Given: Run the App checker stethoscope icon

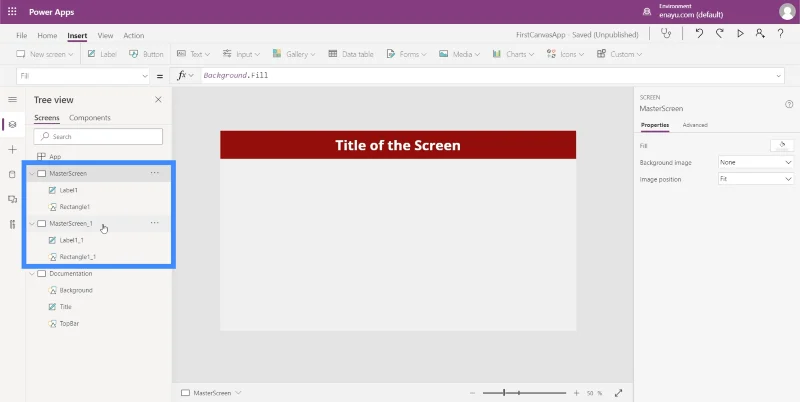Looking at the screenshot, I should (x=666, y=34).
